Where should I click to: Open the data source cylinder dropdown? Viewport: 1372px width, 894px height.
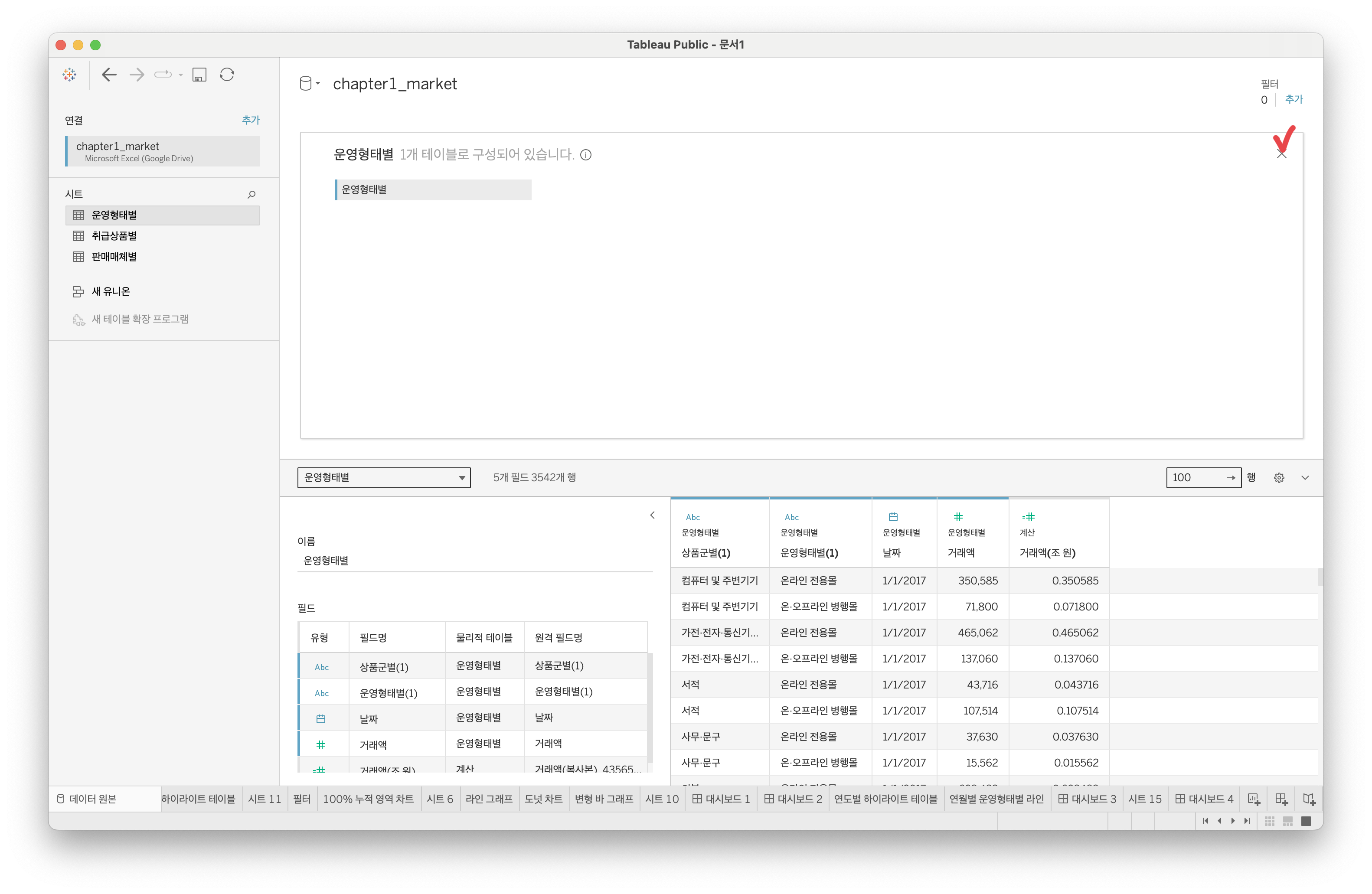310,84
